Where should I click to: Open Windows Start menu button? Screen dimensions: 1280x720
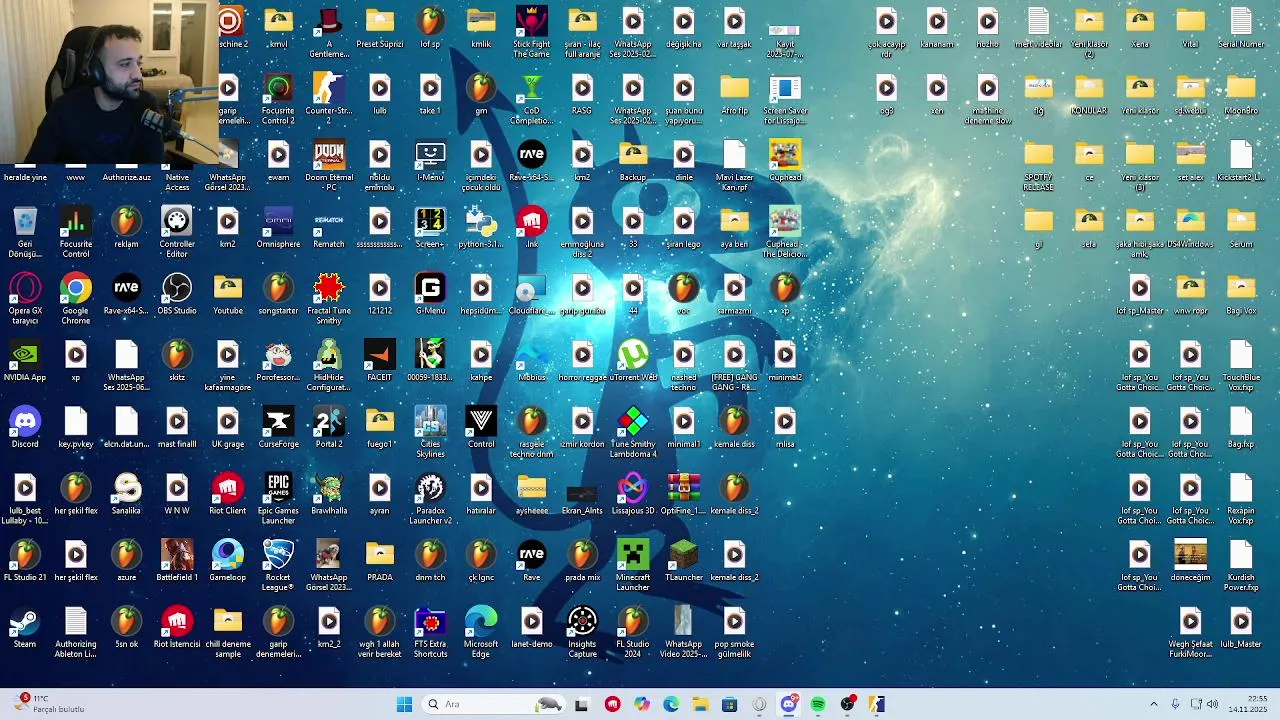[x=404, y=704]
